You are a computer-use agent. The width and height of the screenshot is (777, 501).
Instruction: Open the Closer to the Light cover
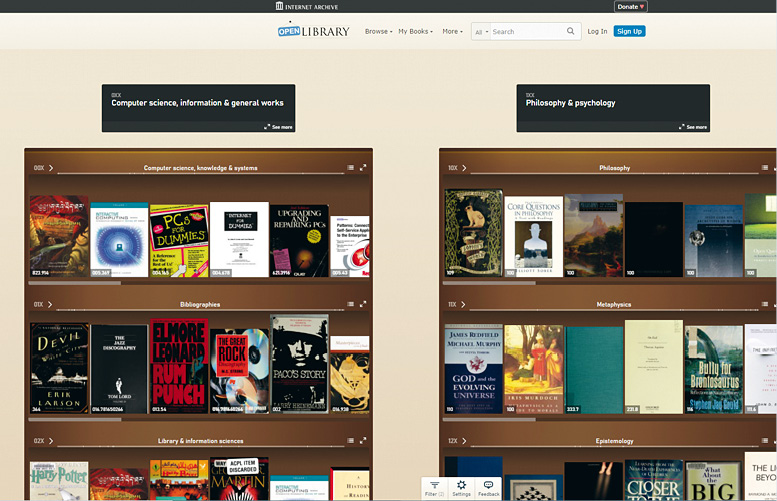(654, 480)
